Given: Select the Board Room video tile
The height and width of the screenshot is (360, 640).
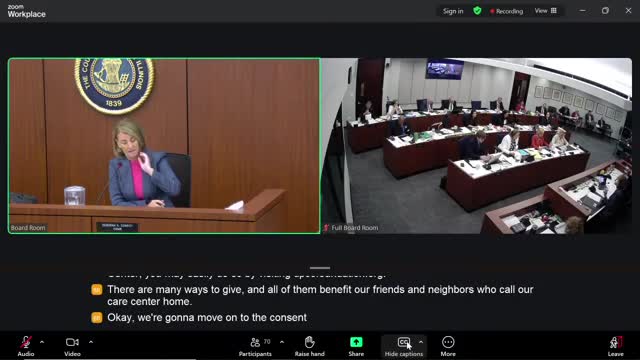Looking at the screenshot, I should click(164, 146).
